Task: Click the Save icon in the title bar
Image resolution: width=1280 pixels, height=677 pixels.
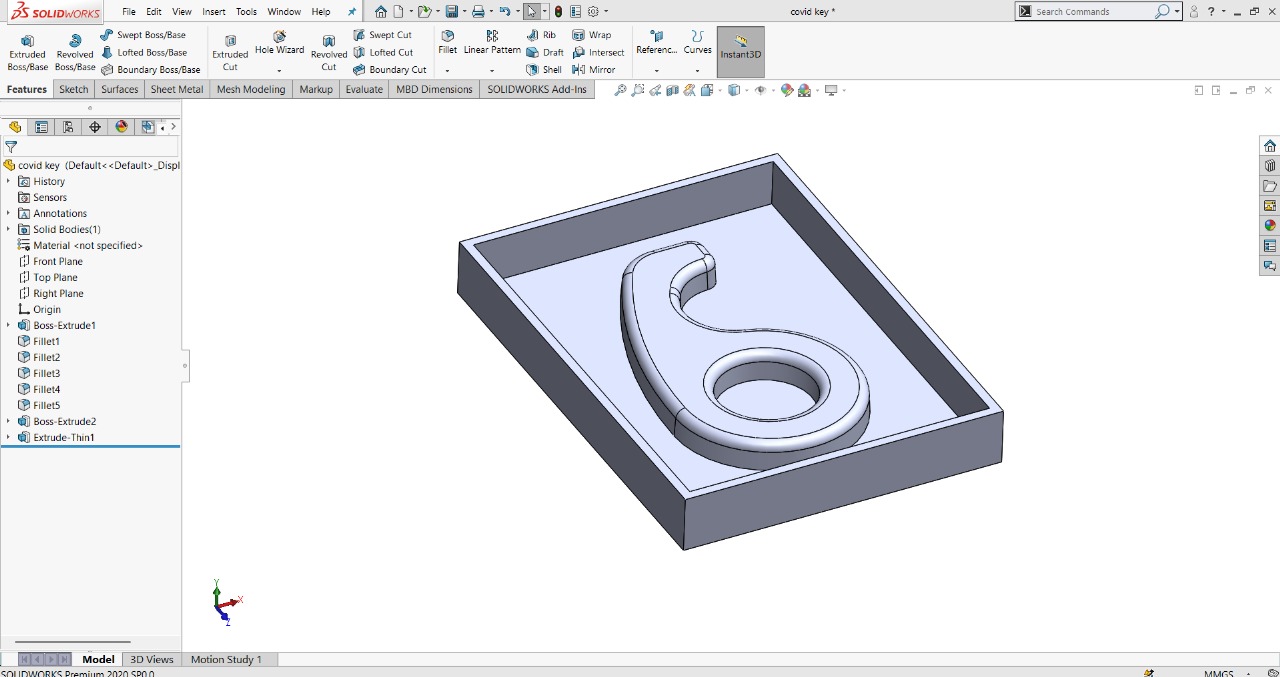Action: [x=452, y=11]
